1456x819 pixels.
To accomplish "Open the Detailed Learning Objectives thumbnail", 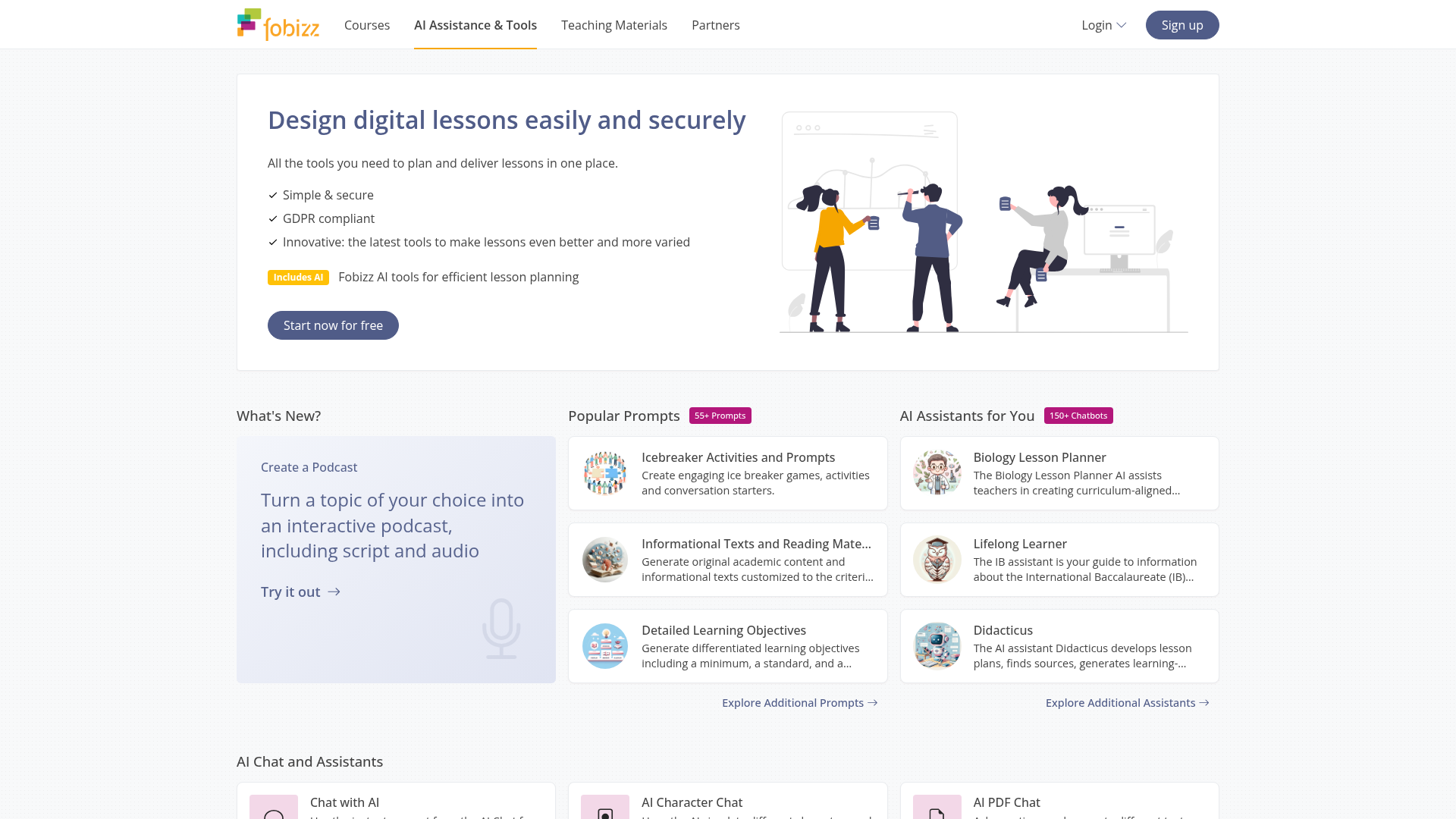I will [605, 646].
